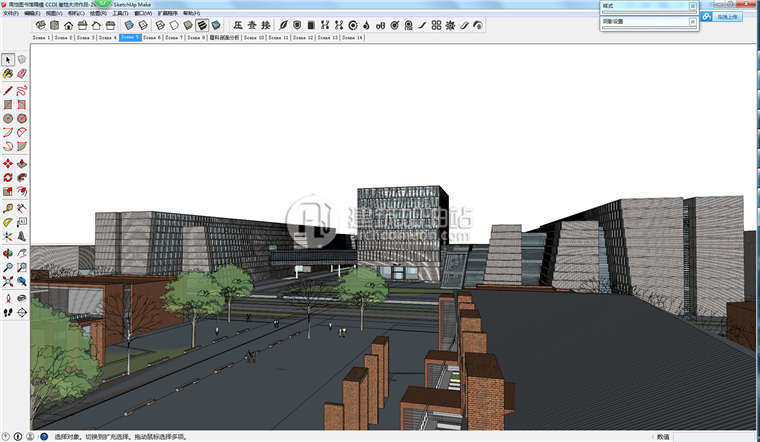Choose the Follow Me tool
This screenshot has height=442, width=760.
coord(22,178)
